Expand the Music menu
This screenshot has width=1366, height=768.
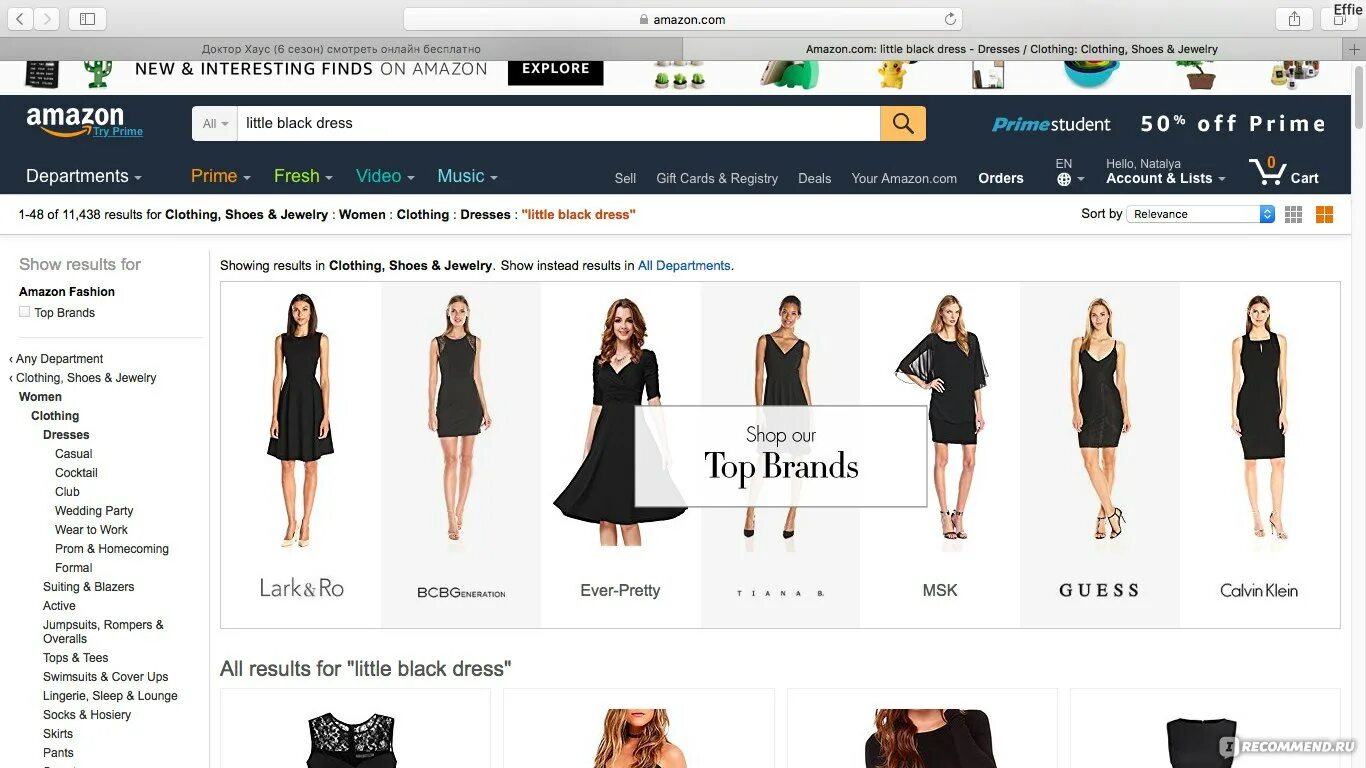(x=467, y=176)
